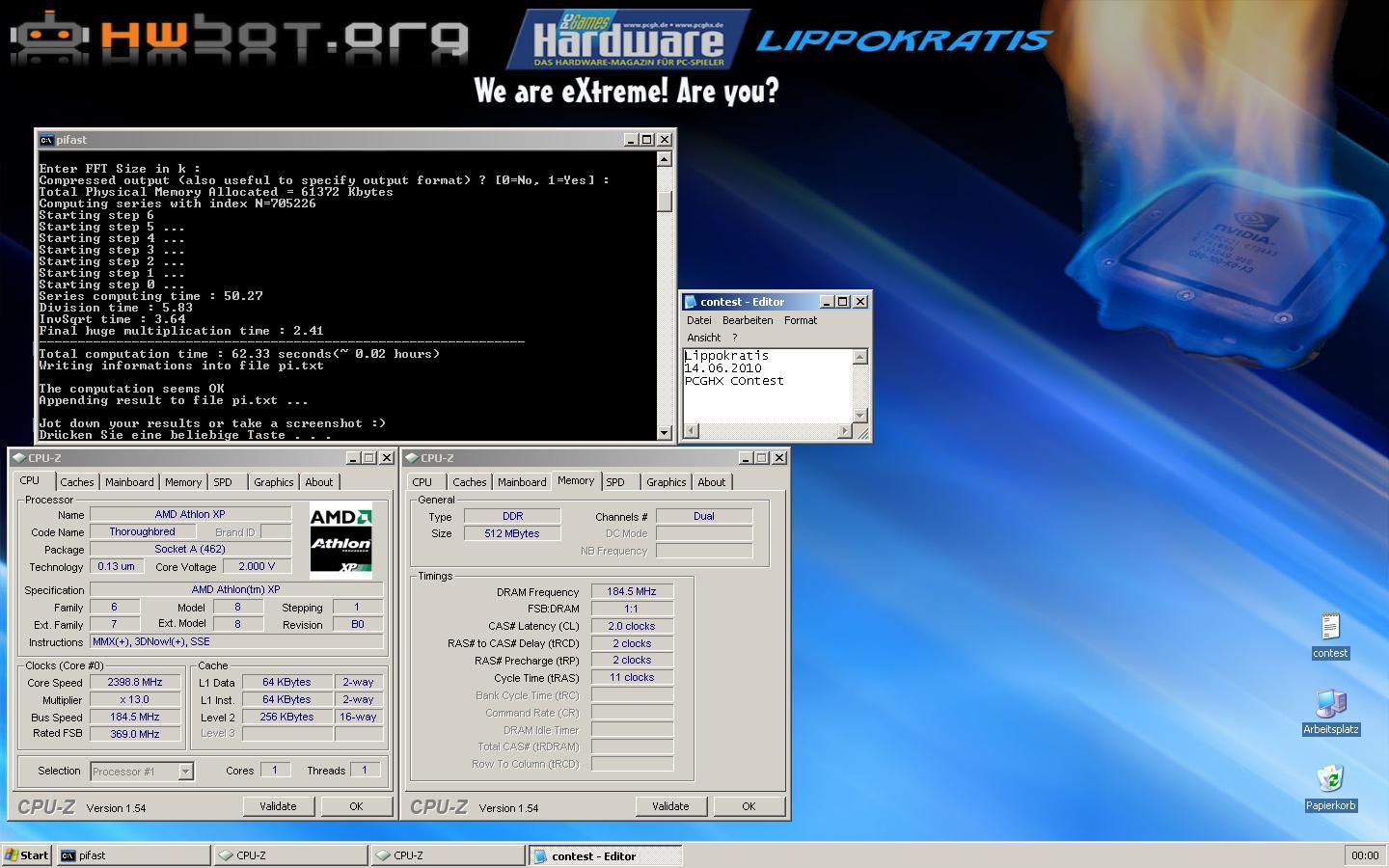Click OK in the right CPU-Z window
This screenshot has width=1389, height=868.
[x=749, y=806]
